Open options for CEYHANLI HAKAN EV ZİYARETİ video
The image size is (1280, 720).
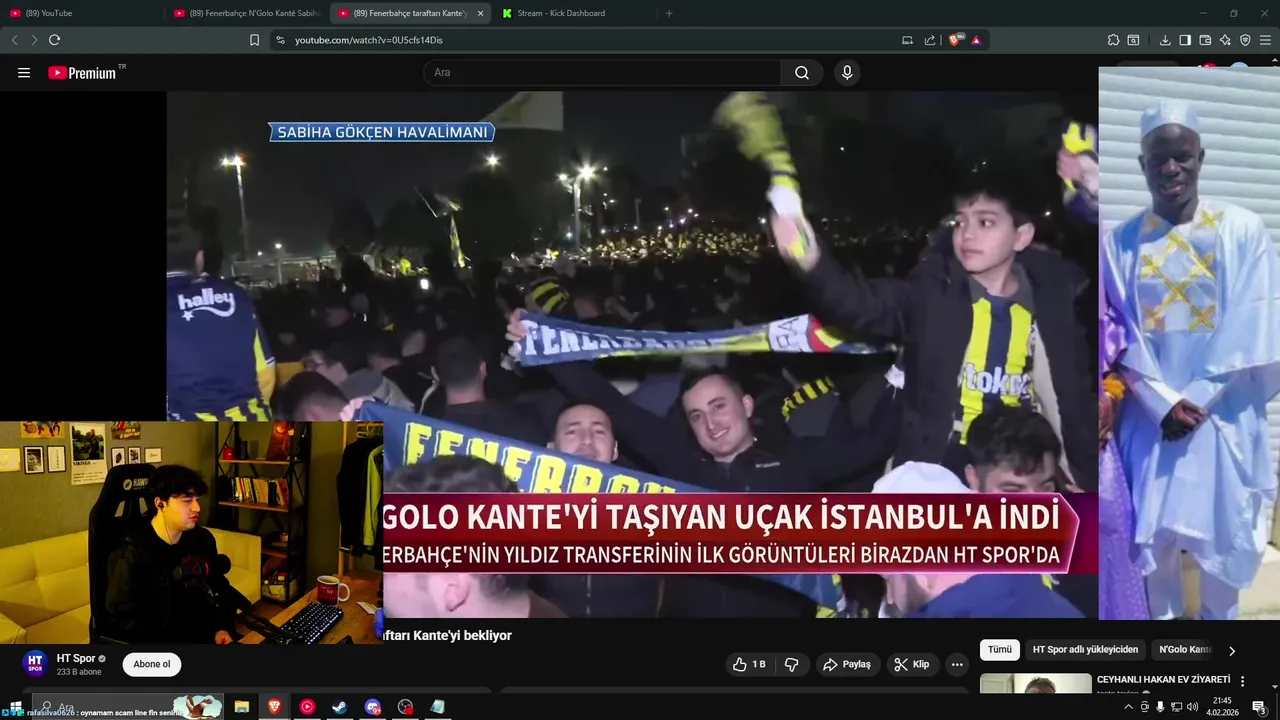click(x=1243, y=681)
